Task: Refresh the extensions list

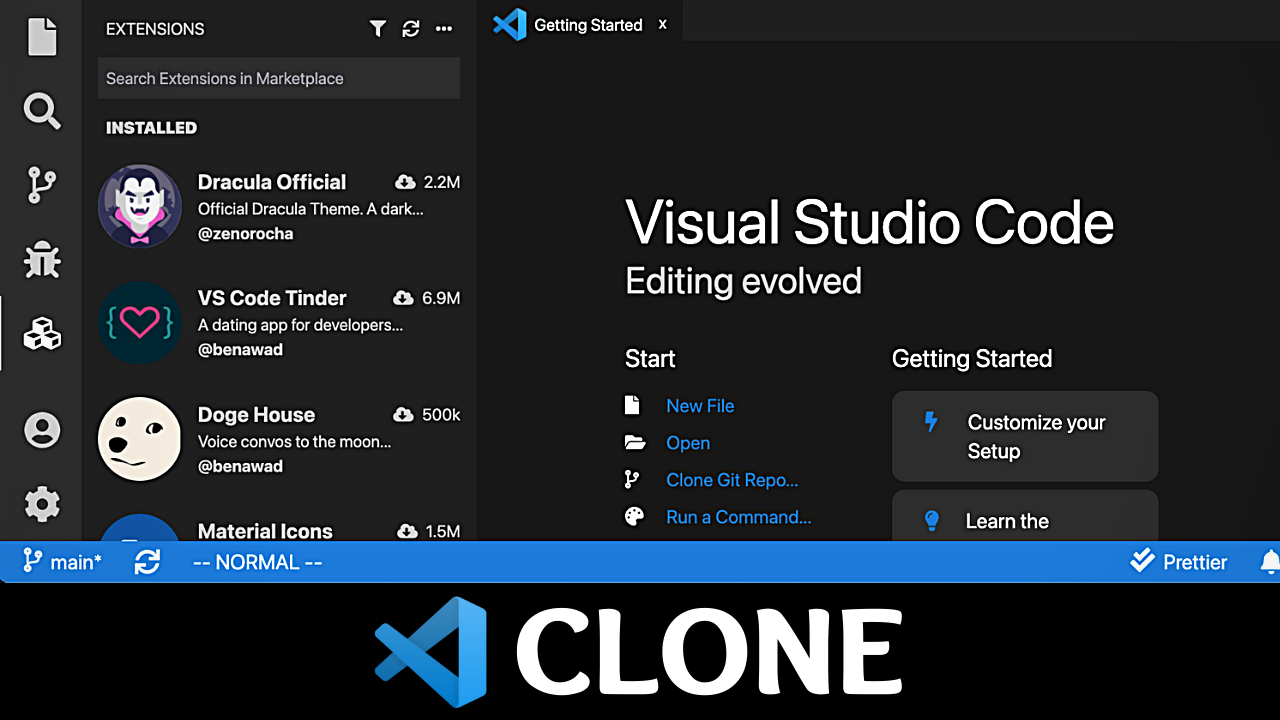Action: coord(411,29)
